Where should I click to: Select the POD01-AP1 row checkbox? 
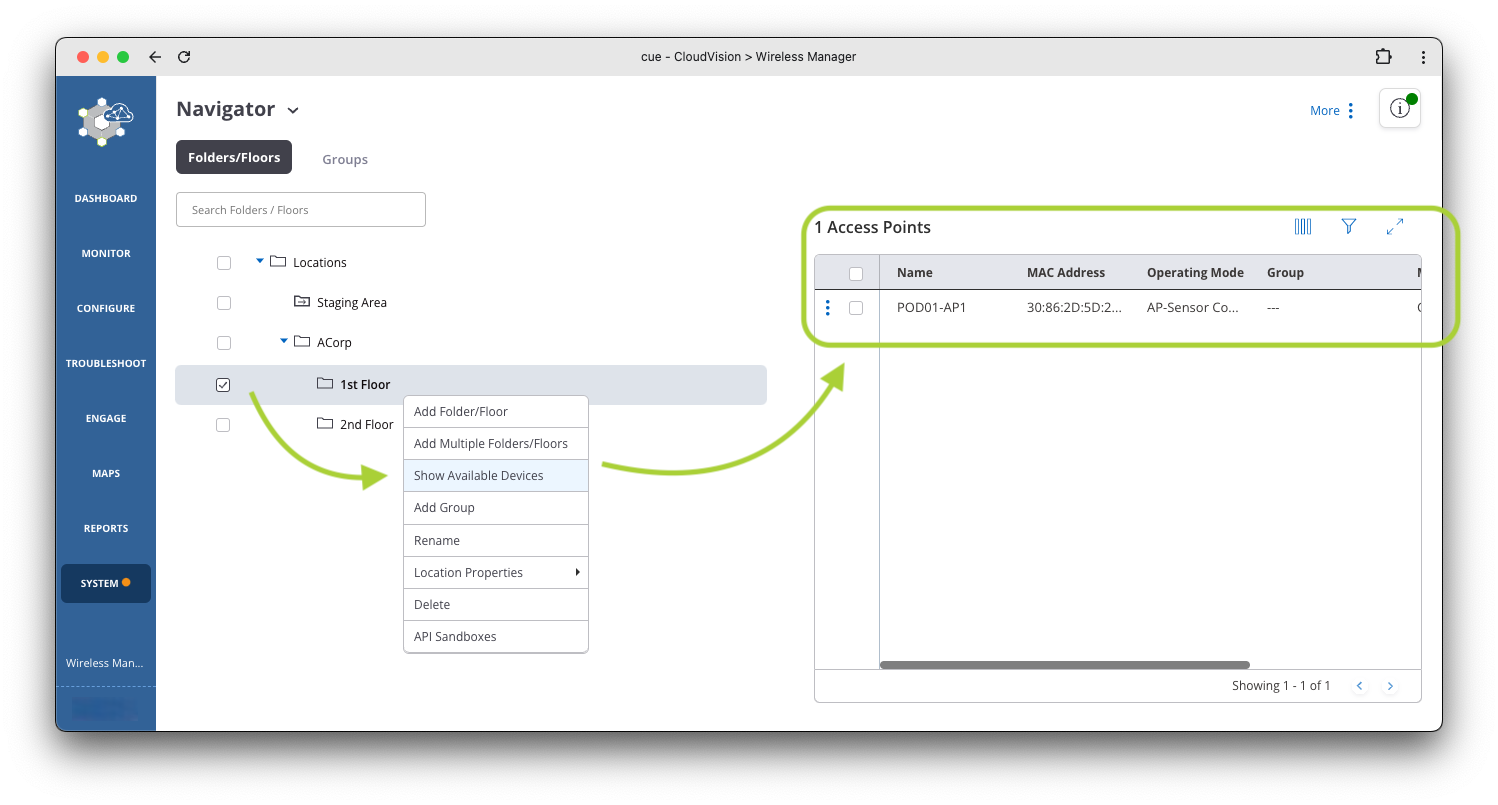pos(856,308)
